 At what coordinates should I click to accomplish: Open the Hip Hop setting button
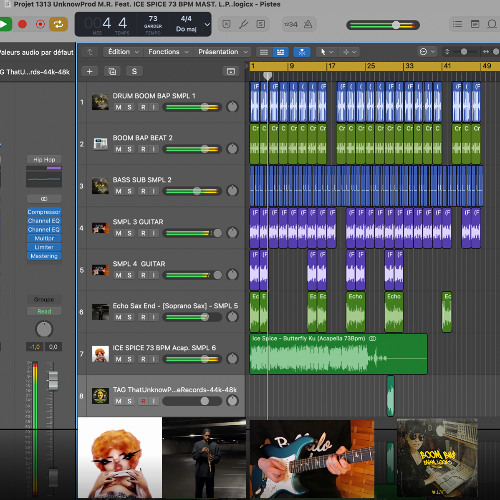(44, 160)
